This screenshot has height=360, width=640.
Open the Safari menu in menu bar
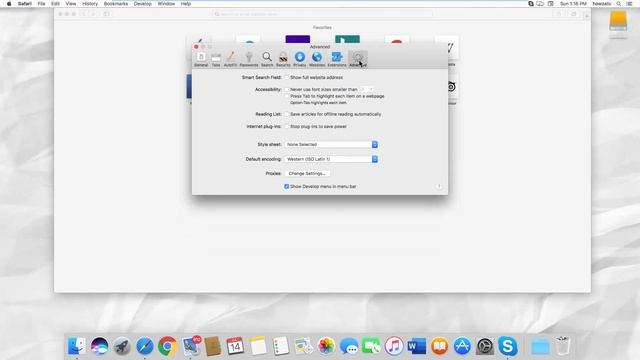[x=24, y=4]
